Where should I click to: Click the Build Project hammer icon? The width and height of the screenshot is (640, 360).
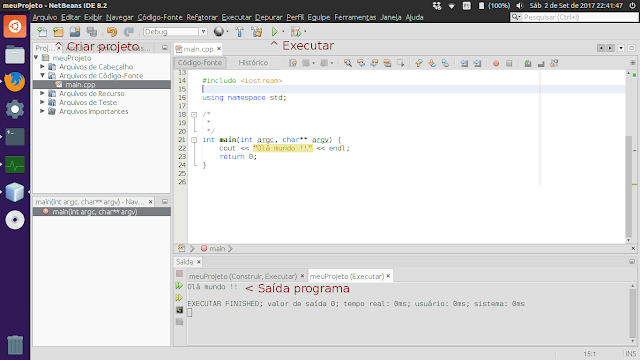240,32
